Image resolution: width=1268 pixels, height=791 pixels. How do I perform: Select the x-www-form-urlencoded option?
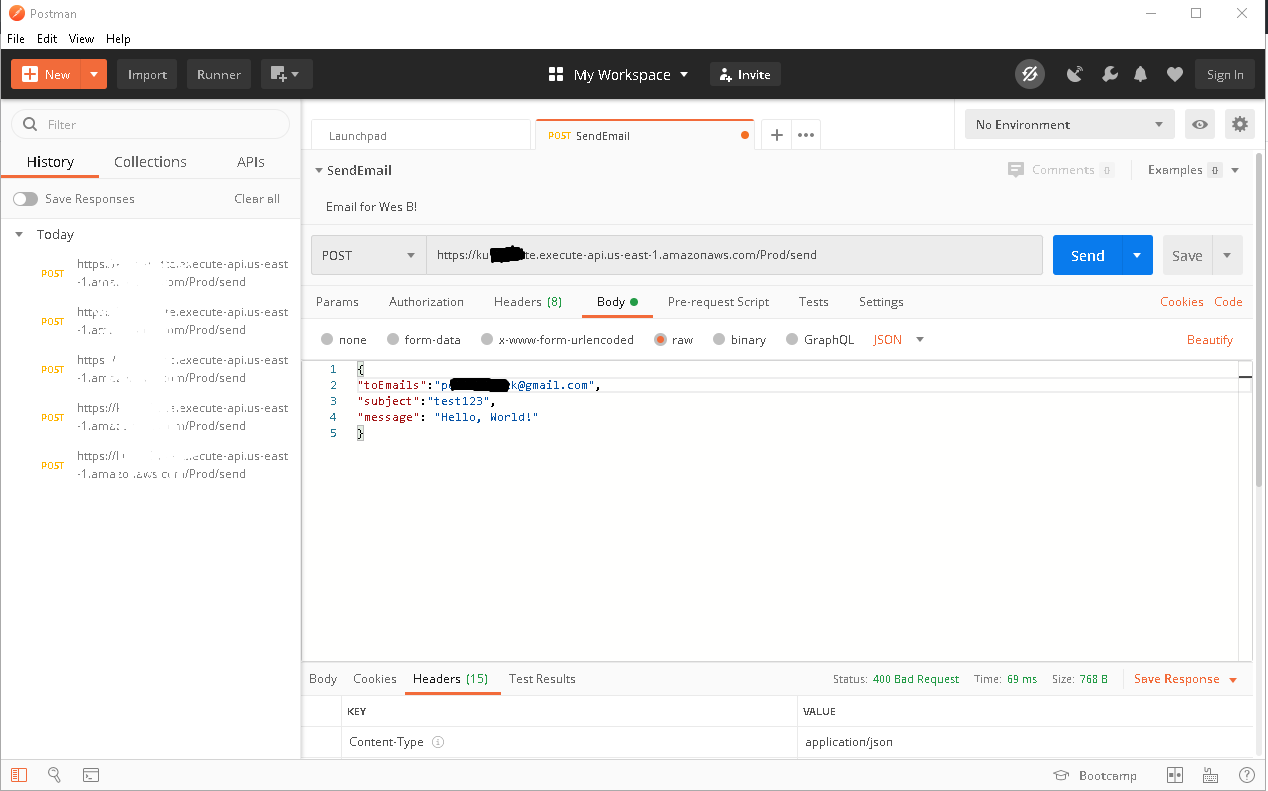pyautogui.click(x=487, y=340)
